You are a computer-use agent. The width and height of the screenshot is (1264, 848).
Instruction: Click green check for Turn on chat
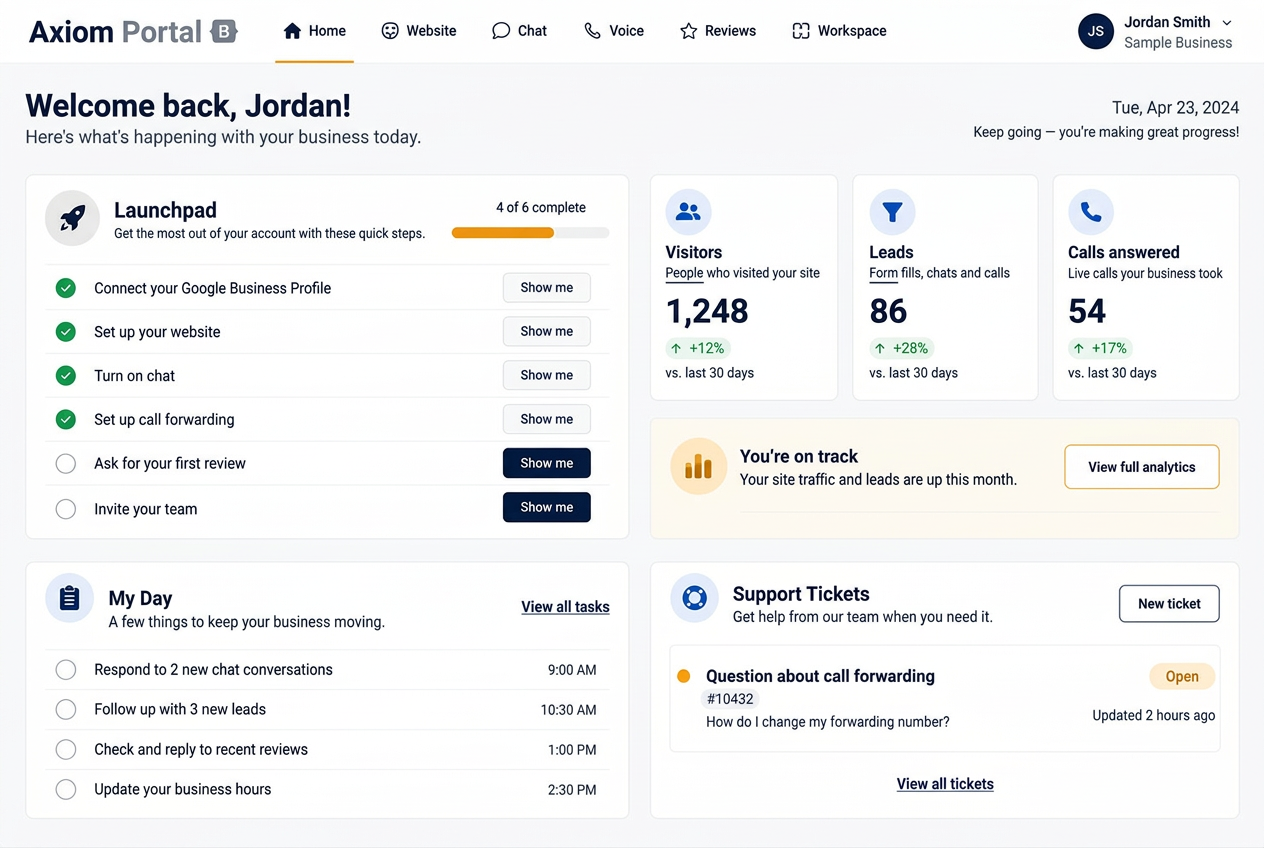click(x=66, y=376)
